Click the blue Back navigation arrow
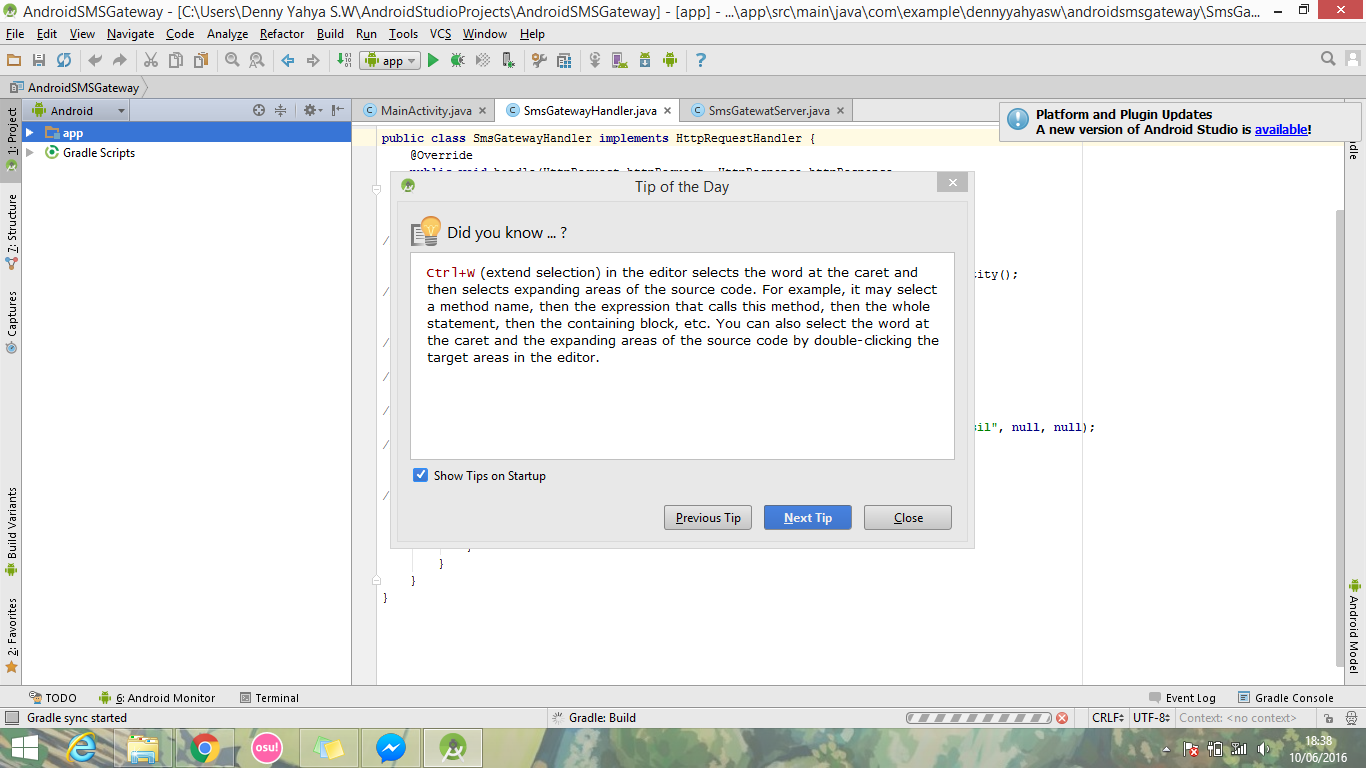This screenshot has height=768, width=1366. pyautogui.click(x=288, y=60)
